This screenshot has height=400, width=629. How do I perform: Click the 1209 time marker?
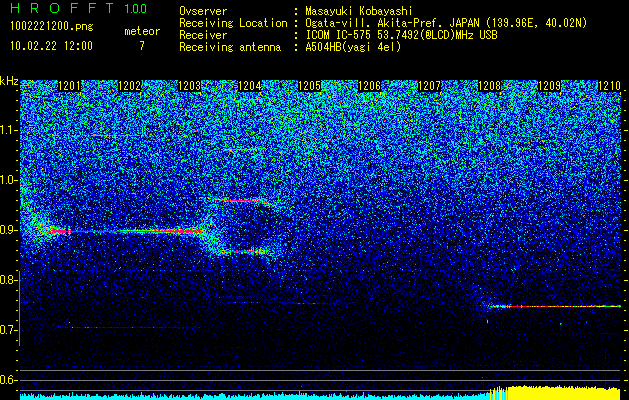pyautogui.click(x=550, y=86)
